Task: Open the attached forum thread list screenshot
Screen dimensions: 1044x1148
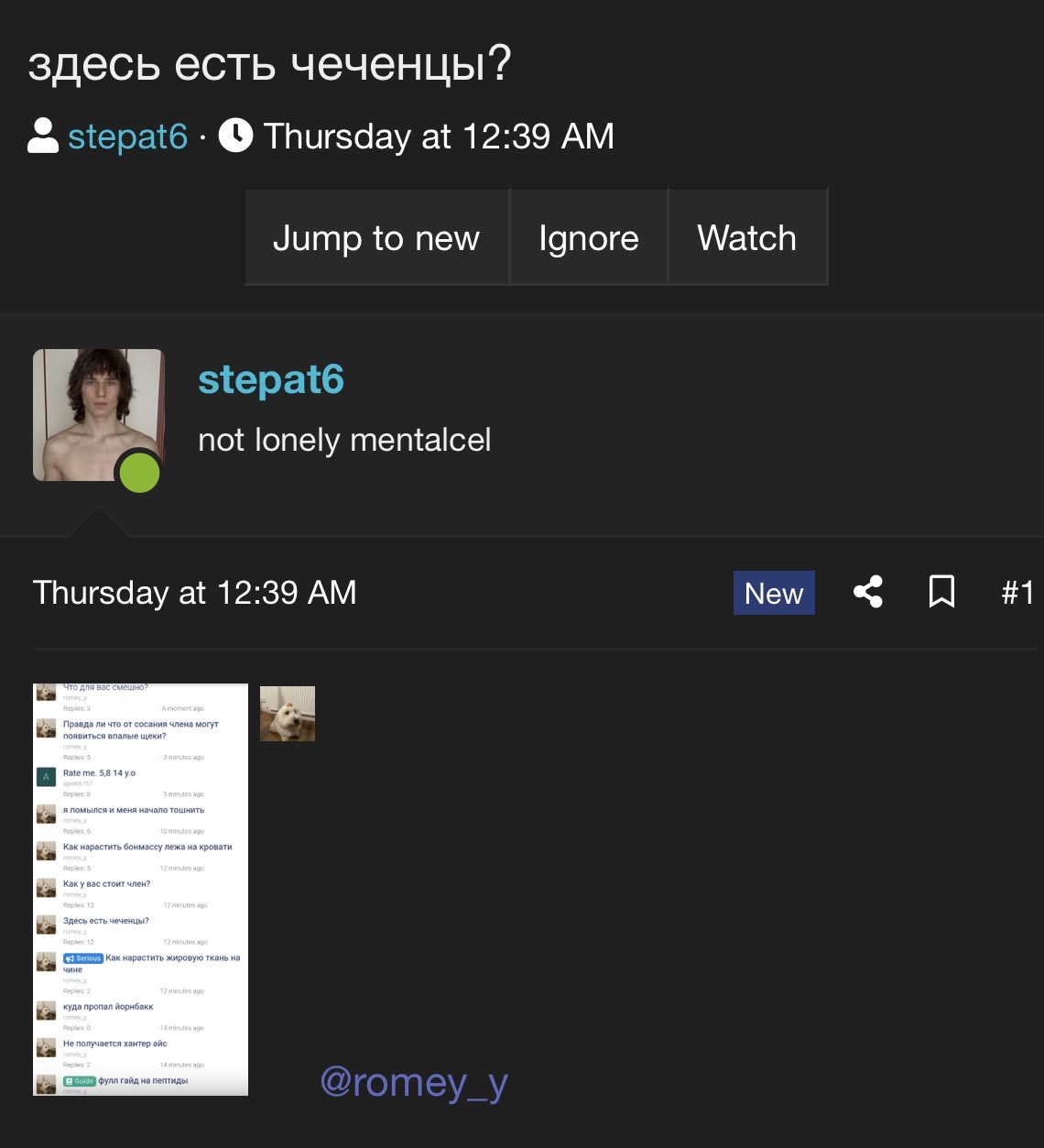Action: pos(140,890)
